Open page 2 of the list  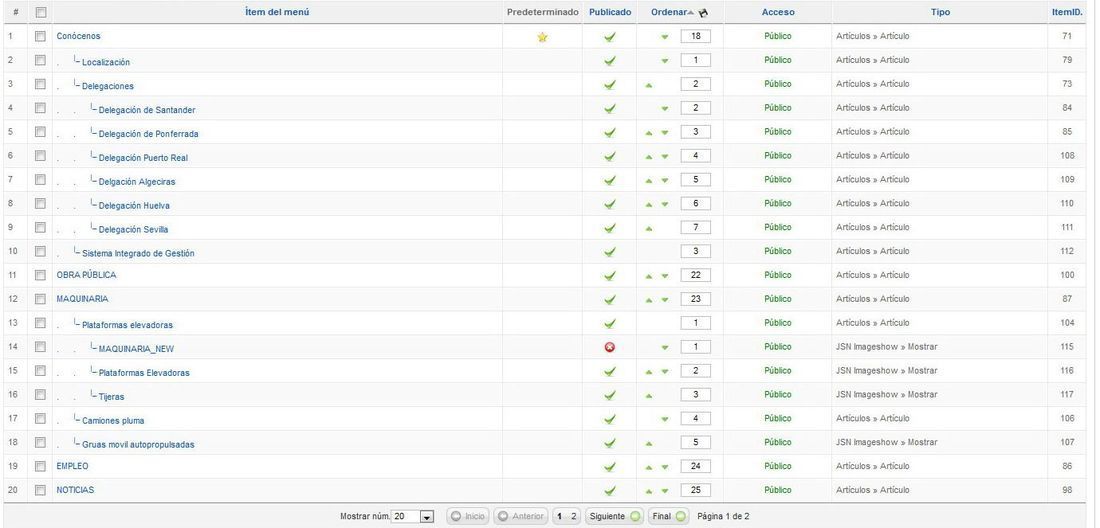573,516
